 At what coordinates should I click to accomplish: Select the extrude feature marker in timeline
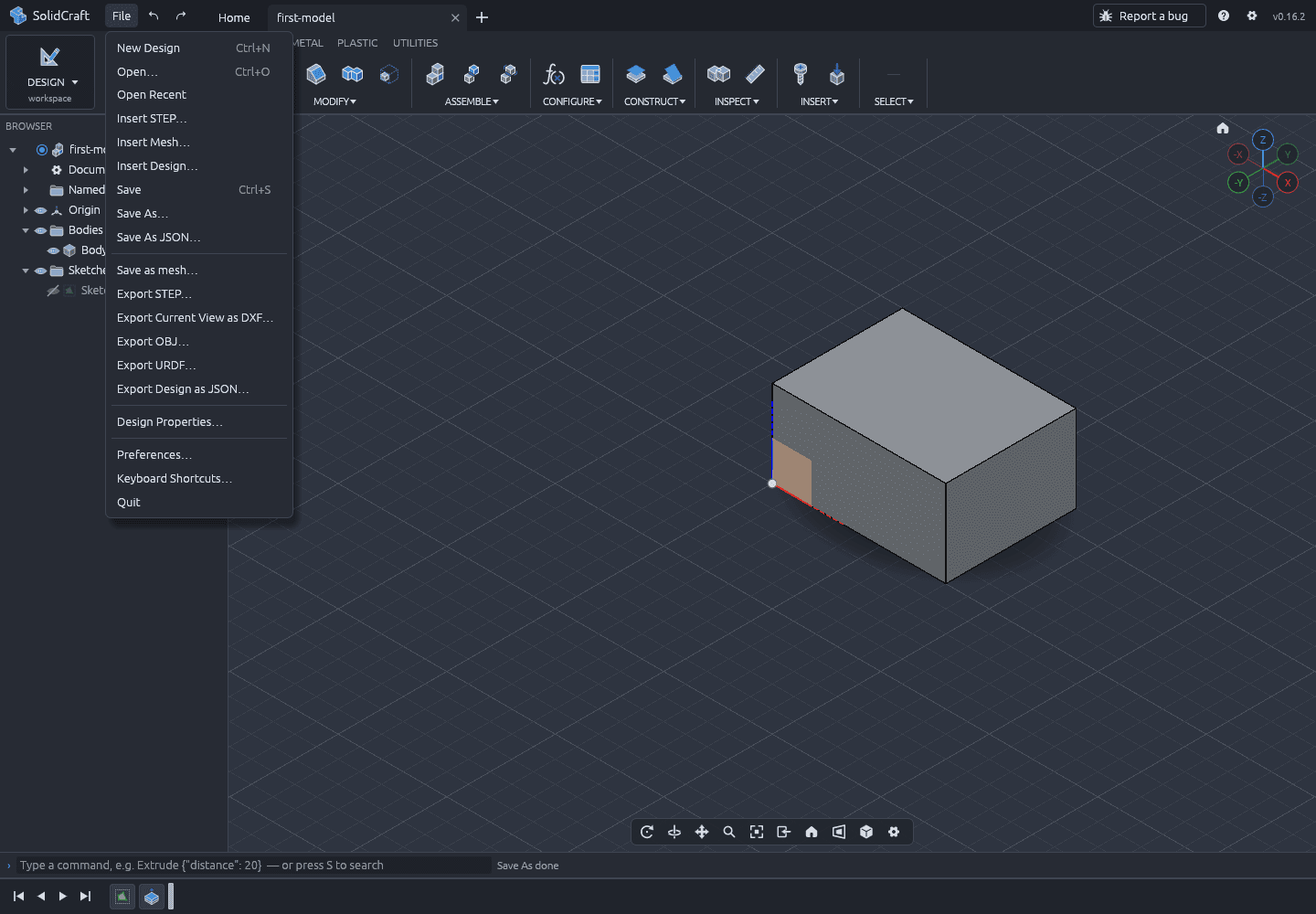coord(152,897)
